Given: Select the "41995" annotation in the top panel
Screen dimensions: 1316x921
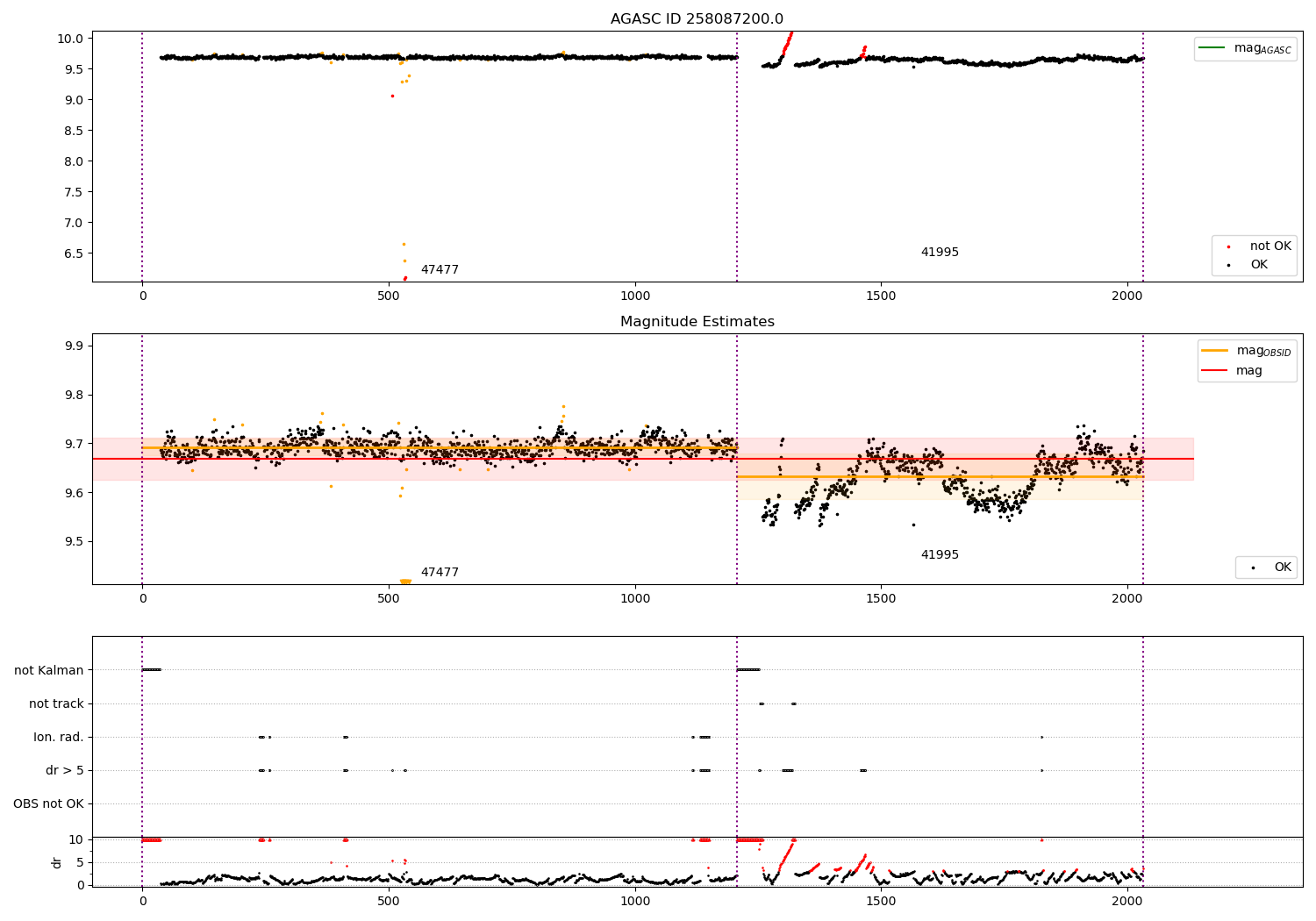Looking at the screenshot, I should (x=940, y=253).
